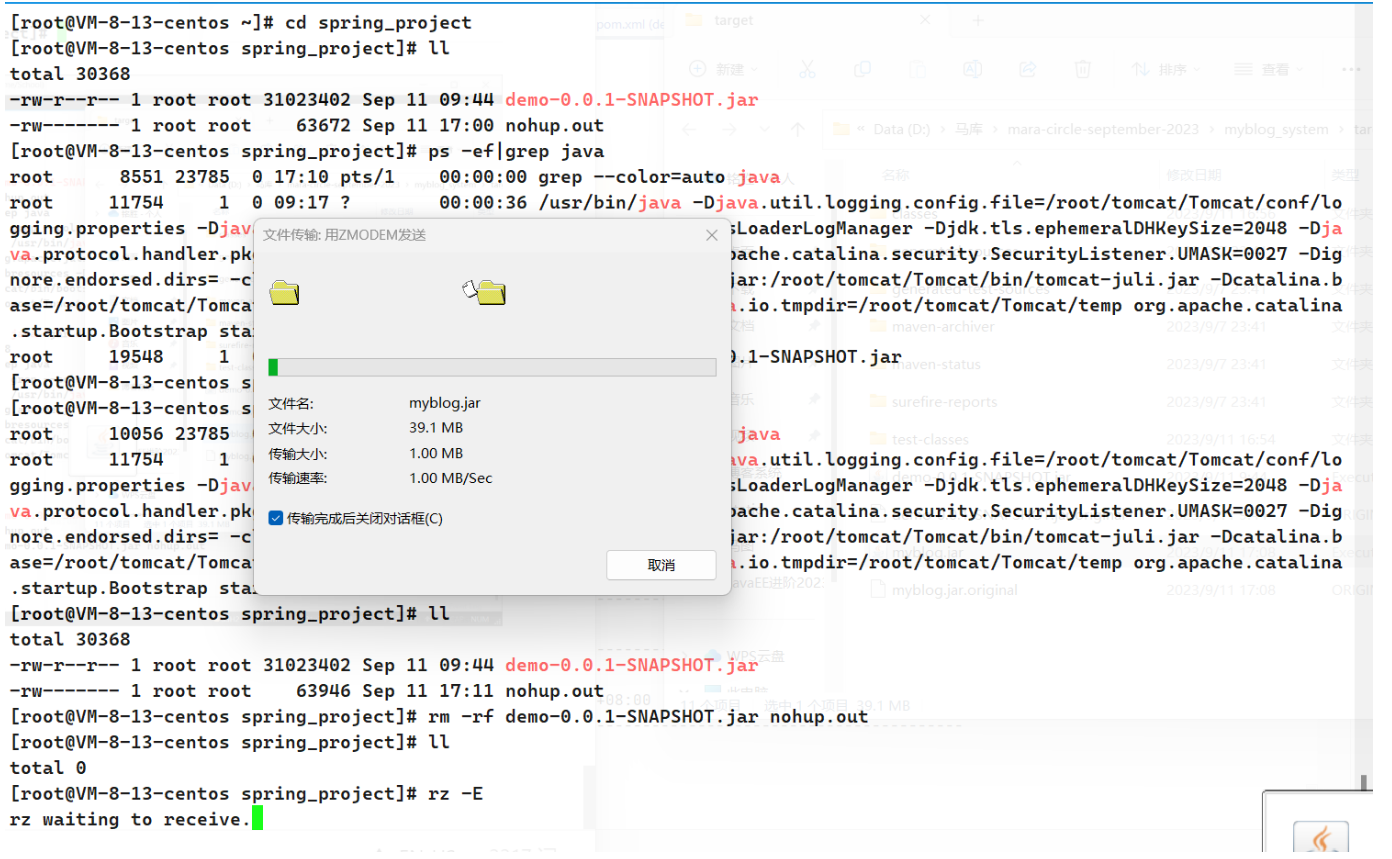Close the target tab in File Explorer

tap(924, 20)
